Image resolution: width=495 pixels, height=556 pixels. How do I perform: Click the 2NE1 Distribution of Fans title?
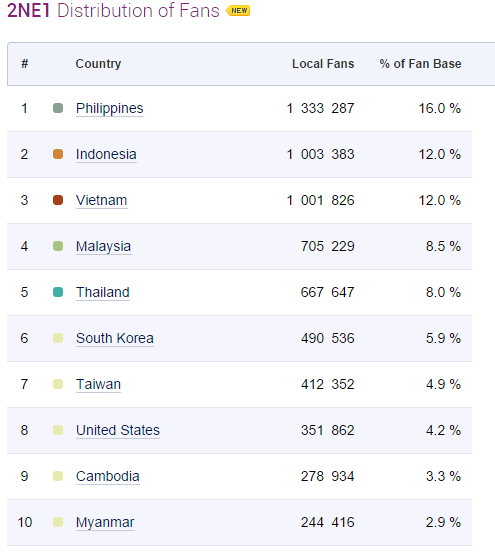pos(113,11)
